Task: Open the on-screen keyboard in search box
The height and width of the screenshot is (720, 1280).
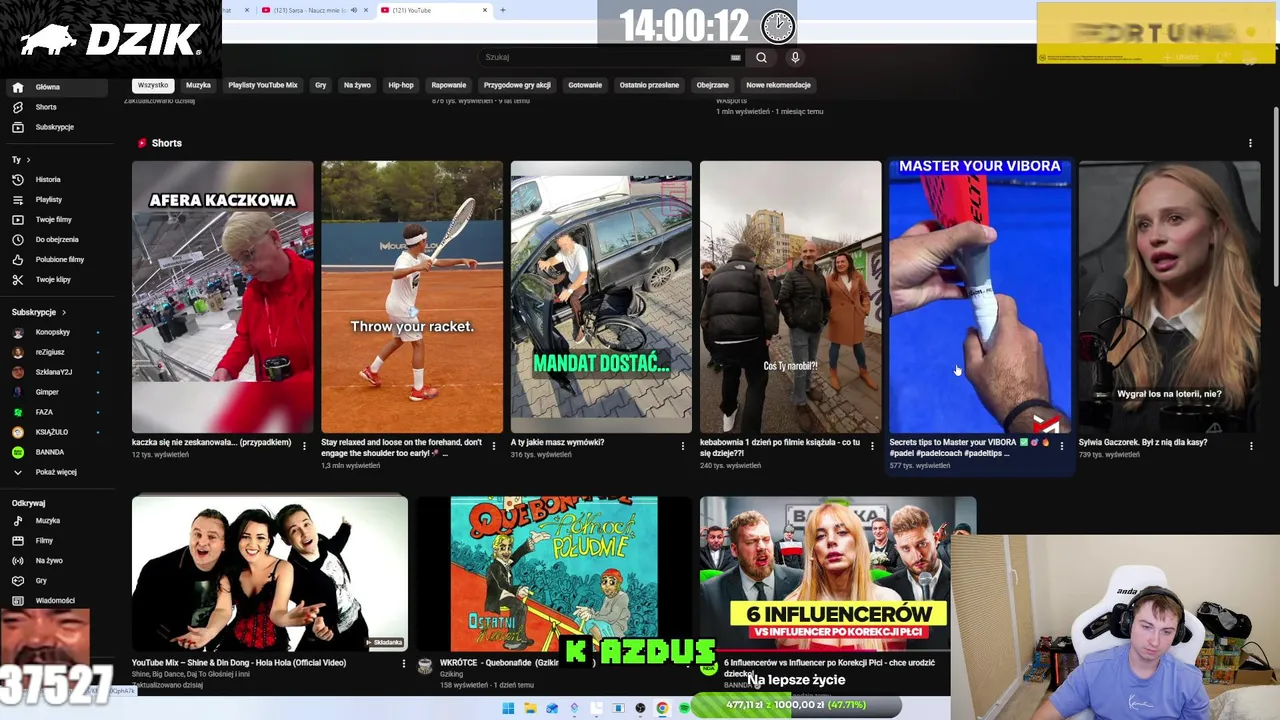Action: [x=735, y=57]
